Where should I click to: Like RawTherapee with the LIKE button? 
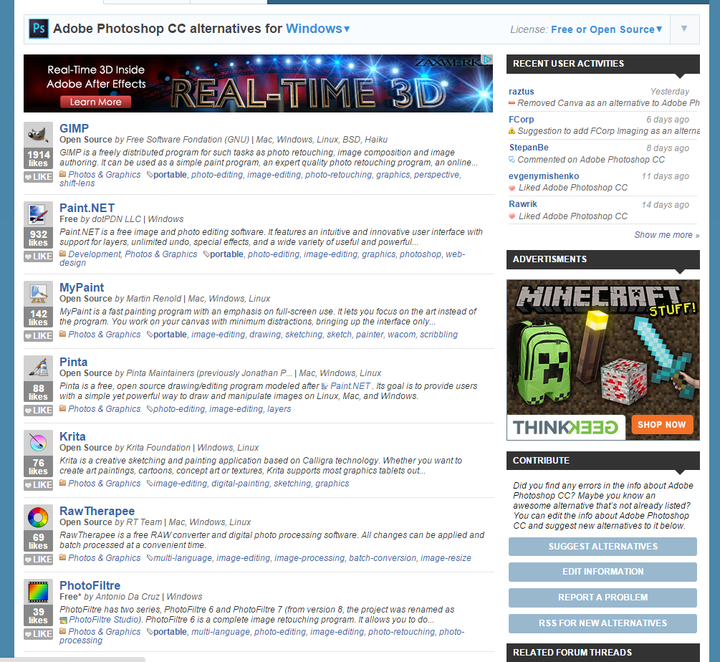point(38,559)
